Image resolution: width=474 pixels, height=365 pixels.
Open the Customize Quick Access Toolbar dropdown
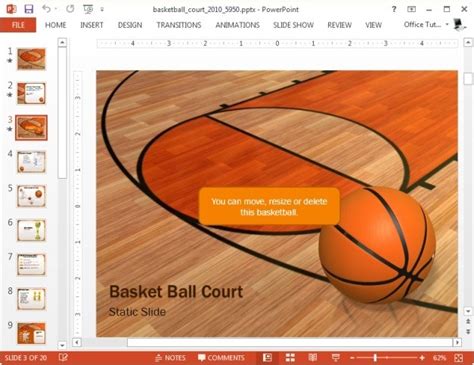tap(102, 9)
